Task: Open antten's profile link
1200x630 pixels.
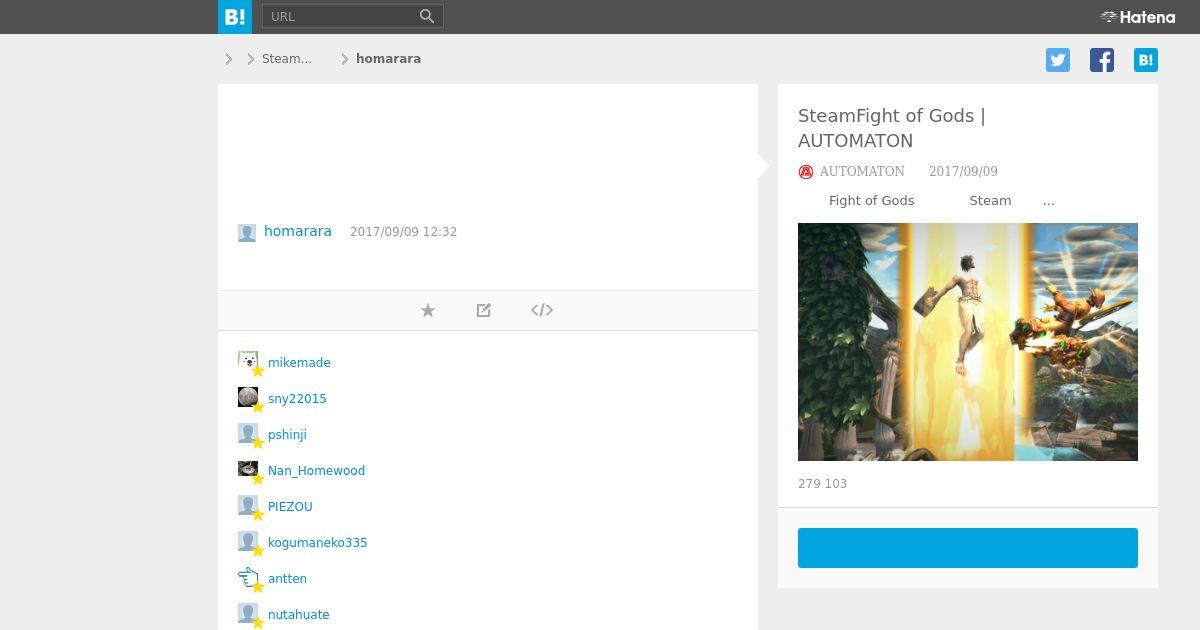Action: [x=287, y=579]
